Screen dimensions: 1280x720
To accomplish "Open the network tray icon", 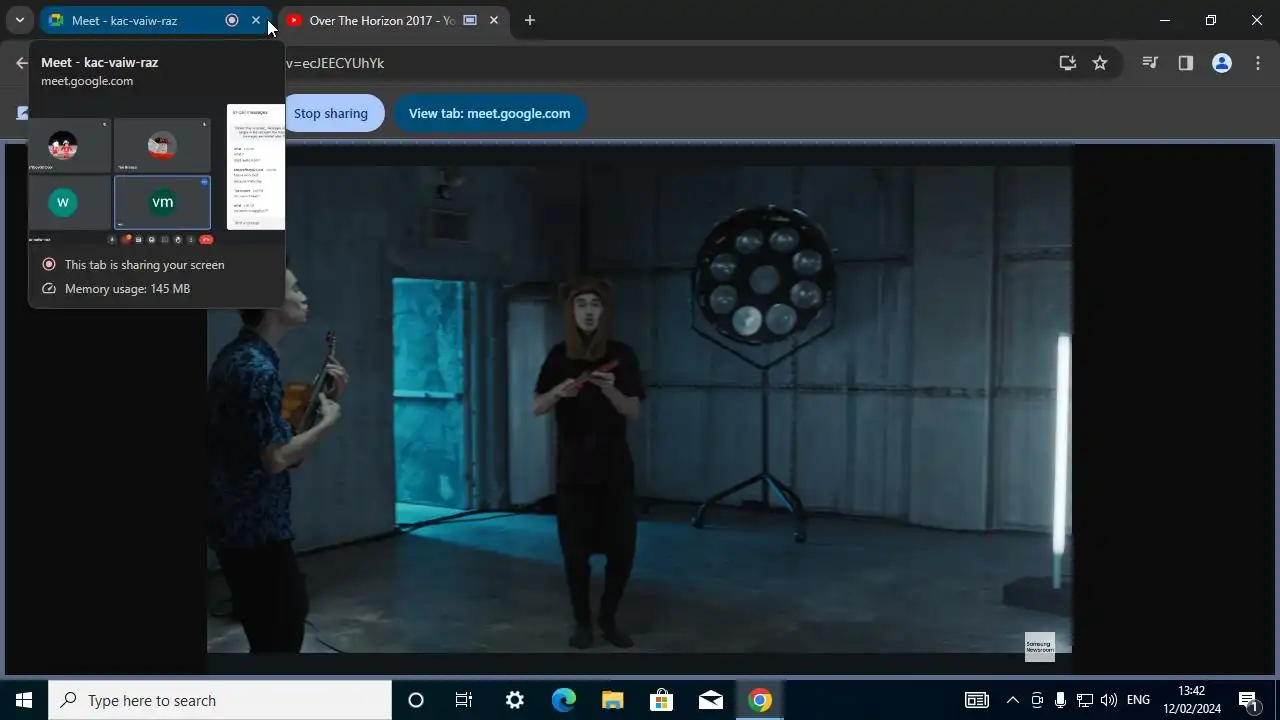I will point(1084,700).
